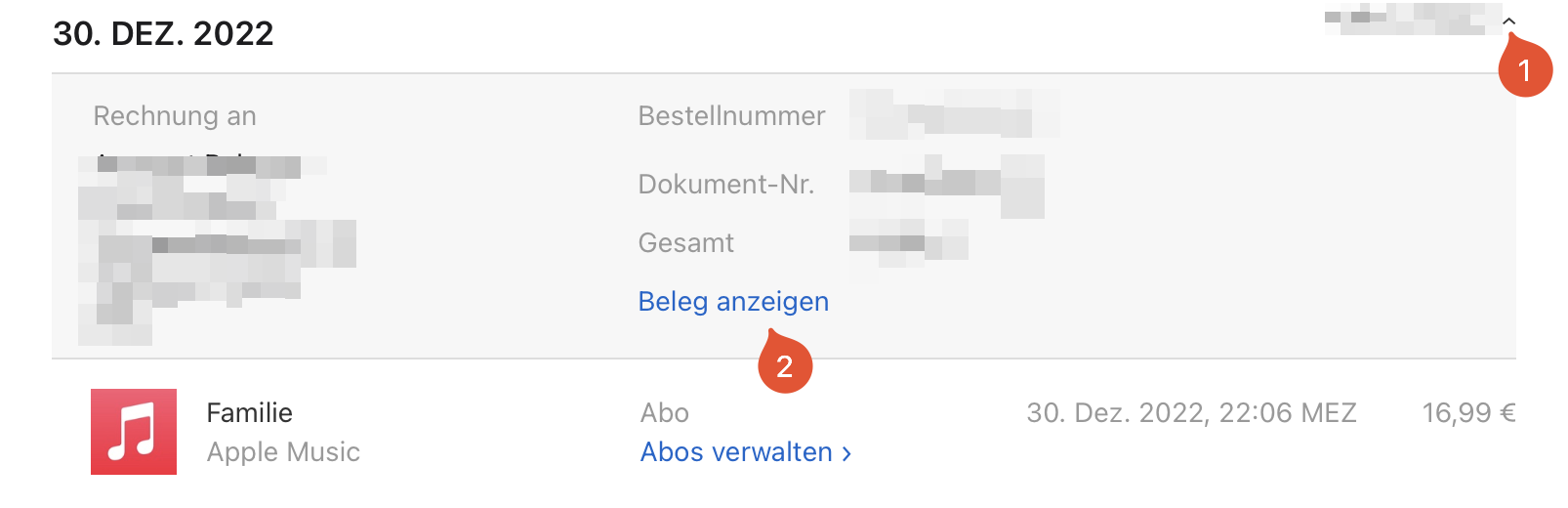This screenshot has width=1568, height=508.
Task: Click the Gesamt label
Action: (x=685, y=243)
